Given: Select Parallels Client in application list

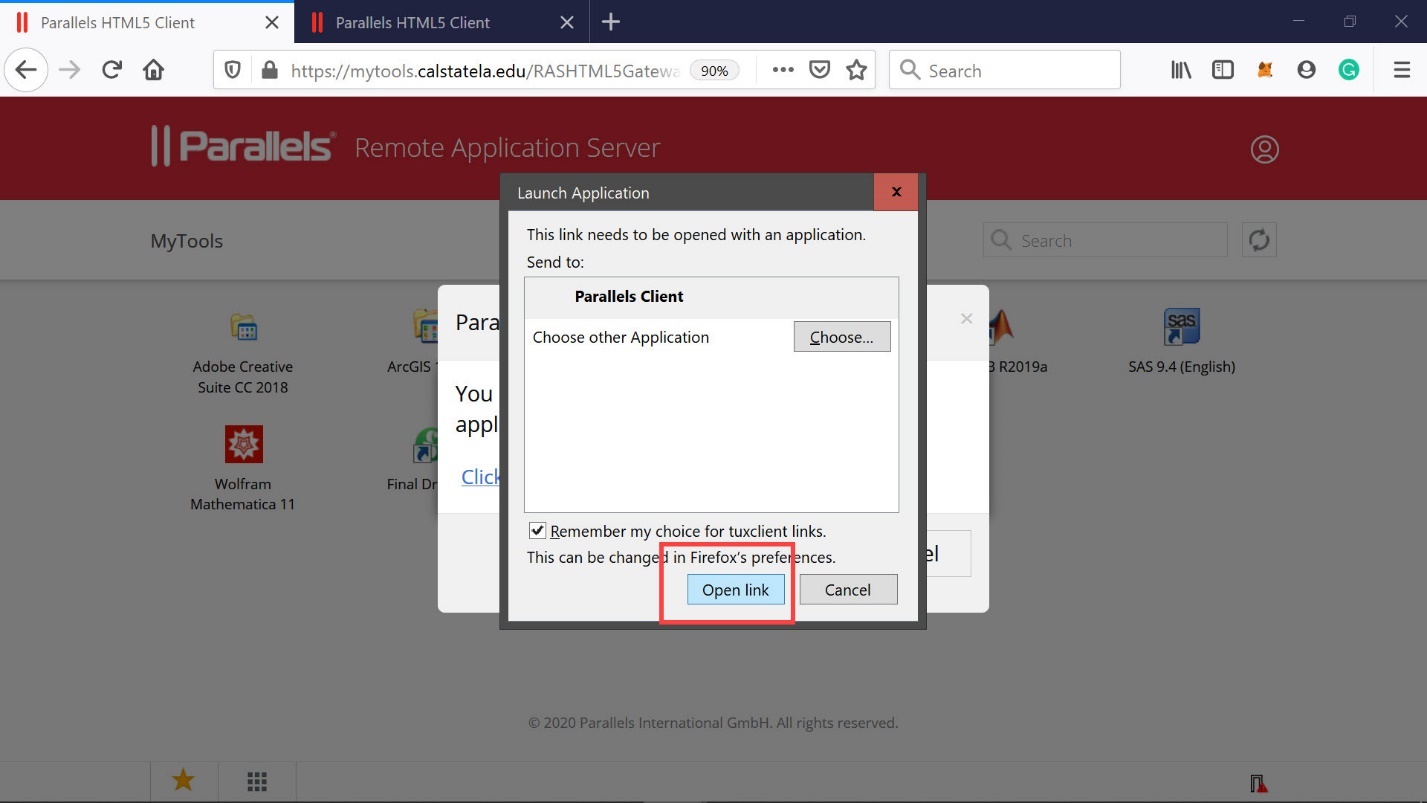Looking at the screenshot, I should [629, 297].
